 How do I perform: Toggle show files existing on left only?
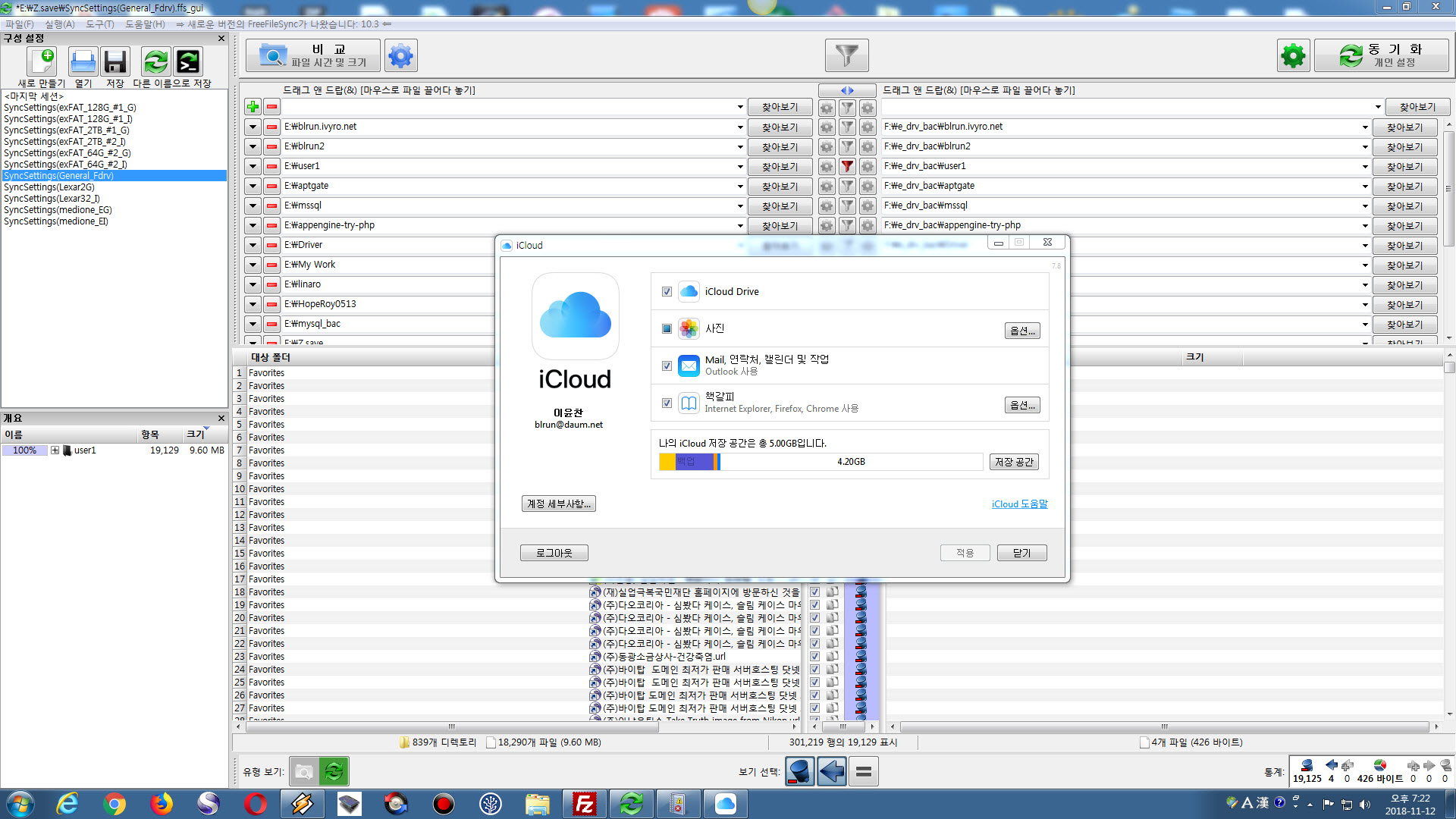coord(799,772)
